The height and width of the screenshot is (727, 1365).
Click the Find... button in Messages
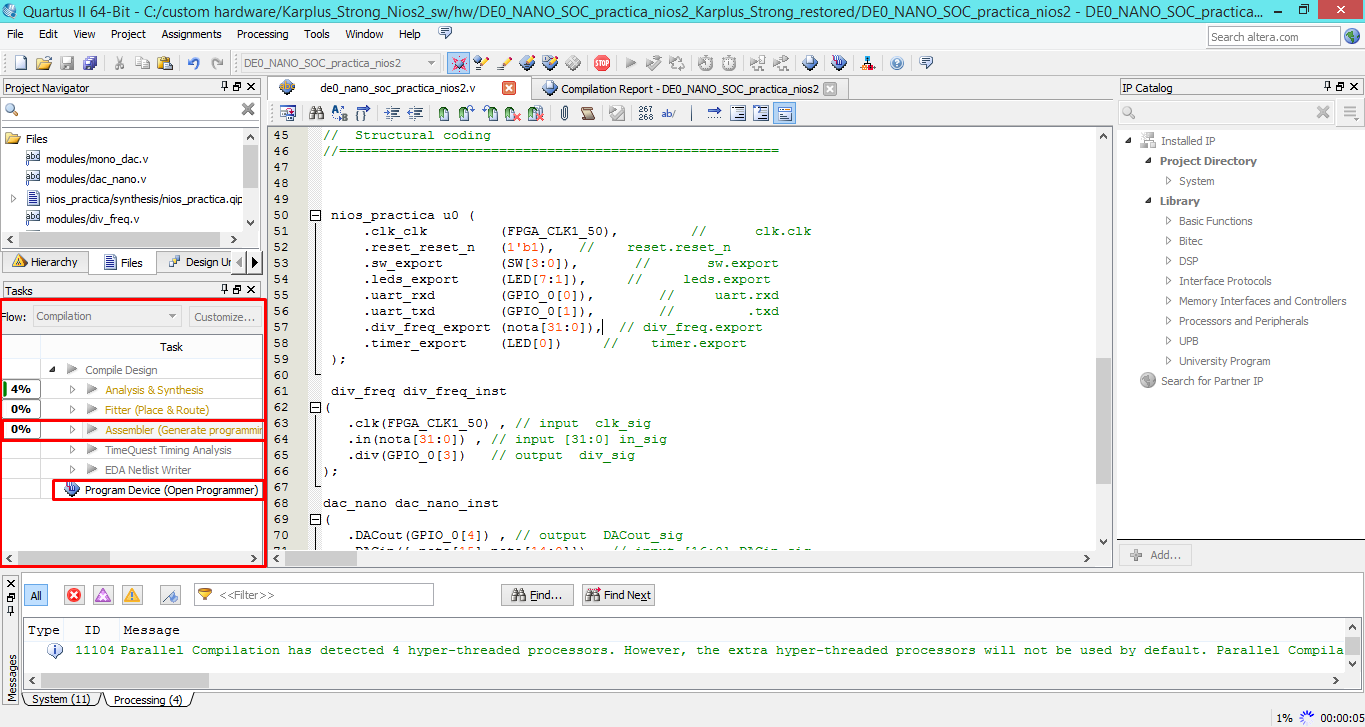537,595
